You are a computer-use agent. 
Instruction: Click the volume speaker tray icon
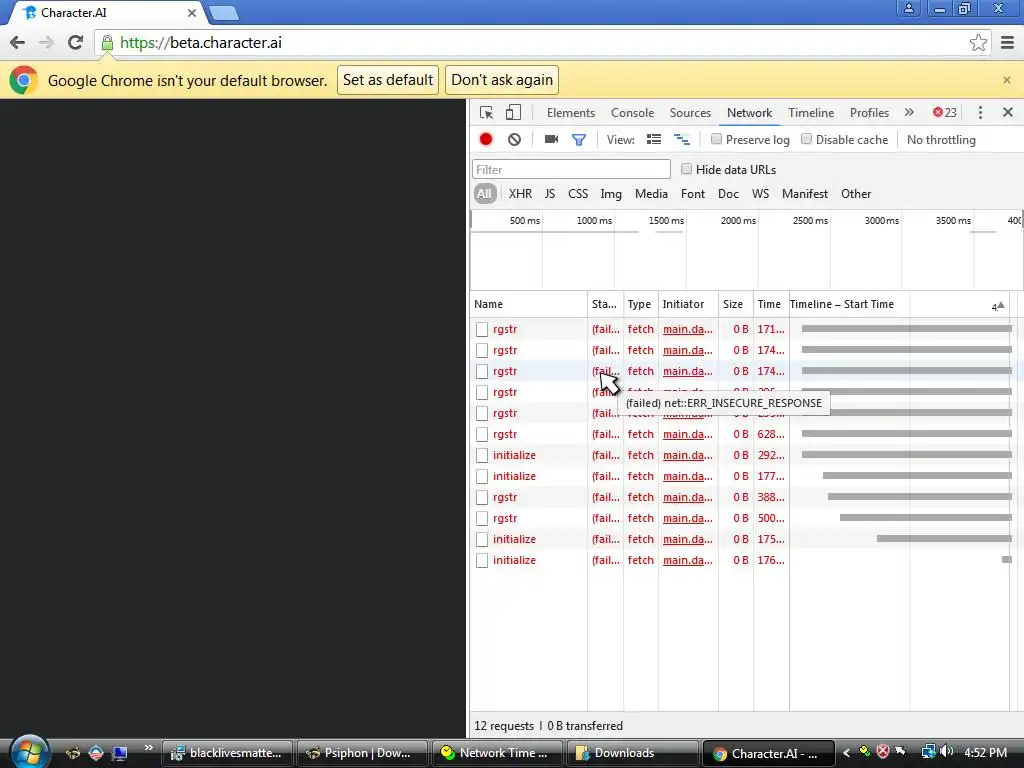click(946, 752)
